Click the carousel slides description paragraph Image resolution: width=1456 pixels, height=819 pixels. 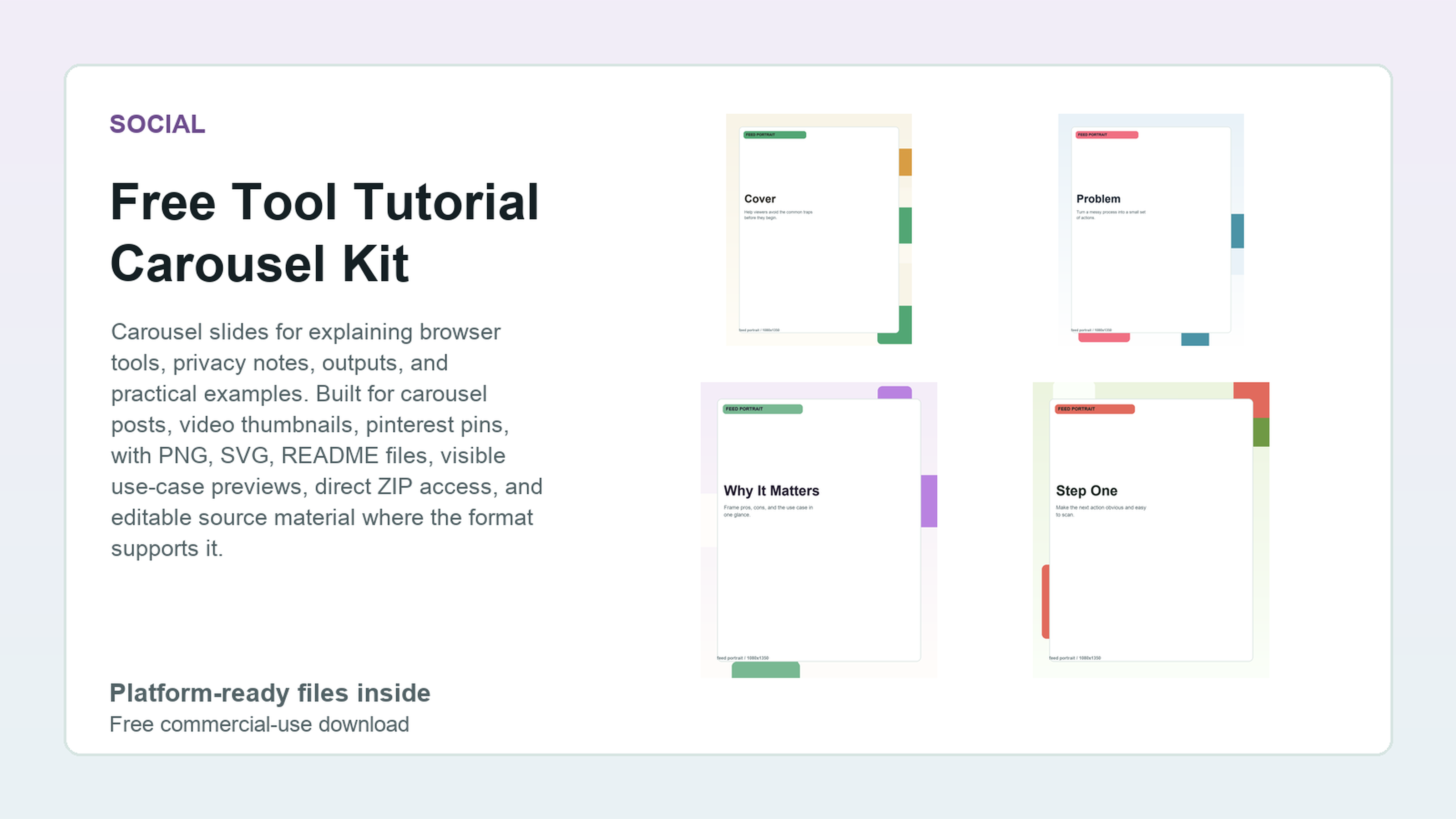327,440
